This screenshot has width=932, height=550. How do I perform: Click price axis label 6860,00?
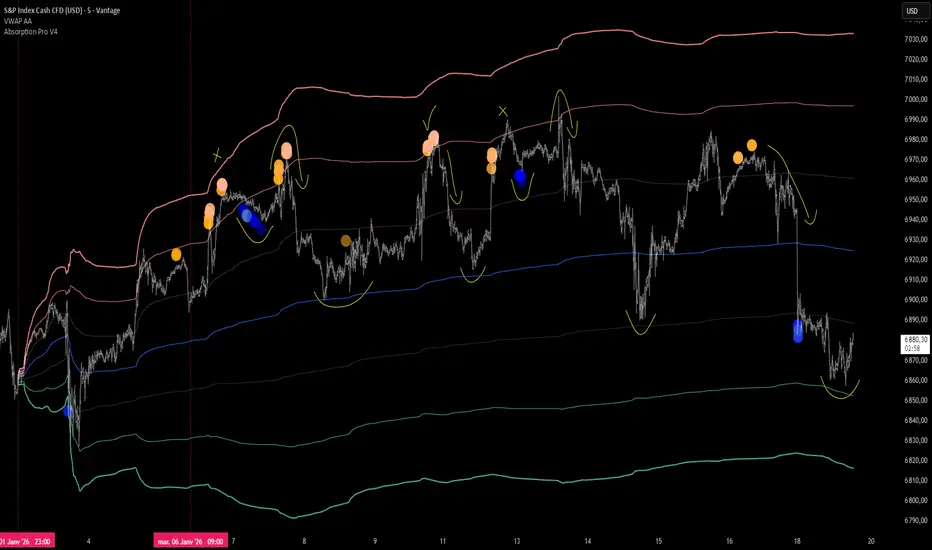[x=916, y=380]
